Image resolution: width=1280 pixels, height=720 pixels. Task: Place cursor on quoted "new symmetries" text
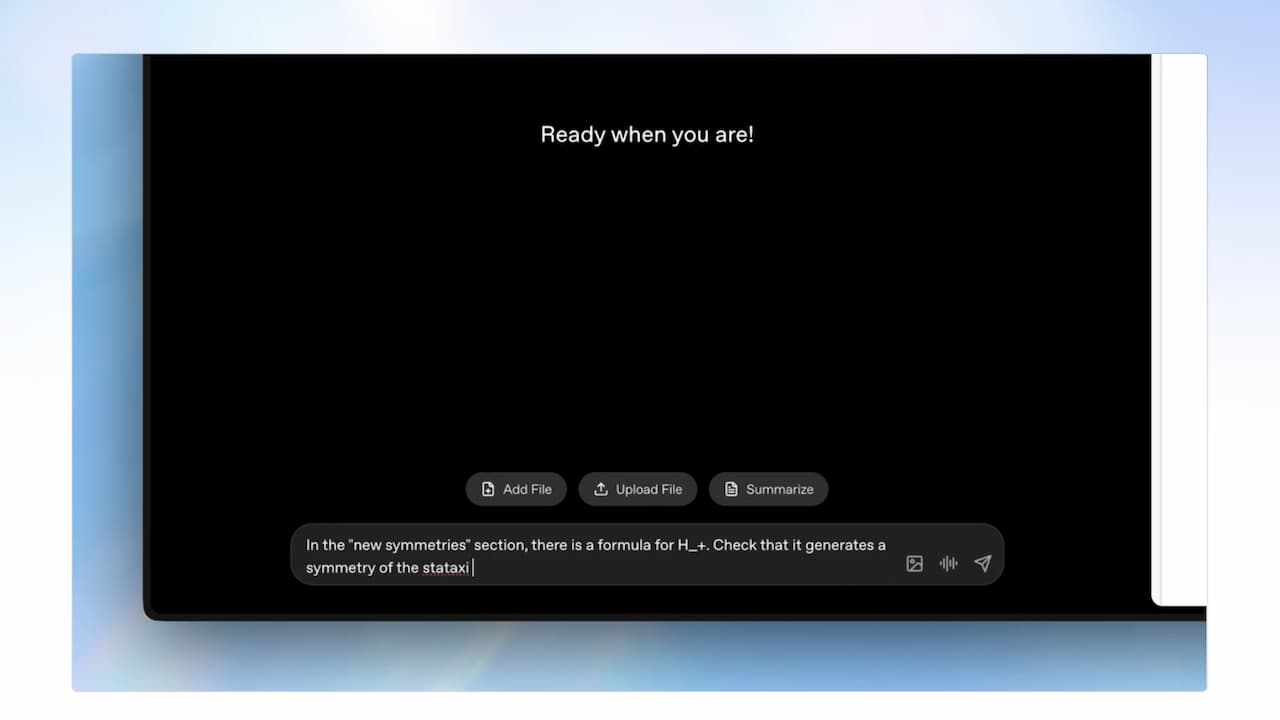[410, 545]
